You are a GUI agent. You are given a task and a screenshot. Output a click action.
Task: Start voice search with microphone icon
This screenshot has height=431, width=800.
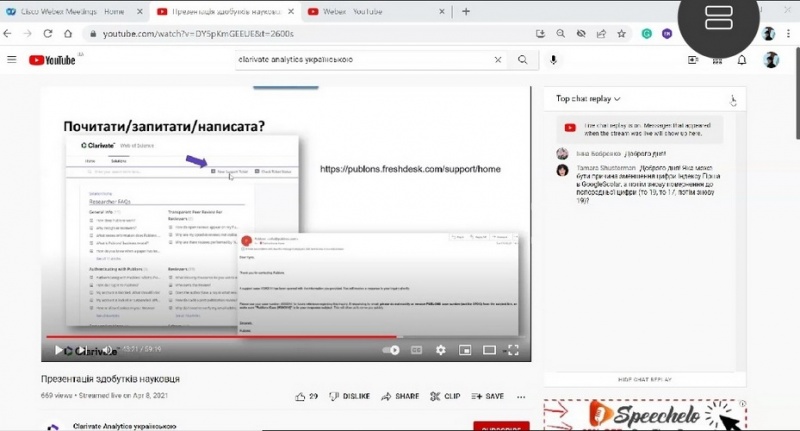coord(553,60)
